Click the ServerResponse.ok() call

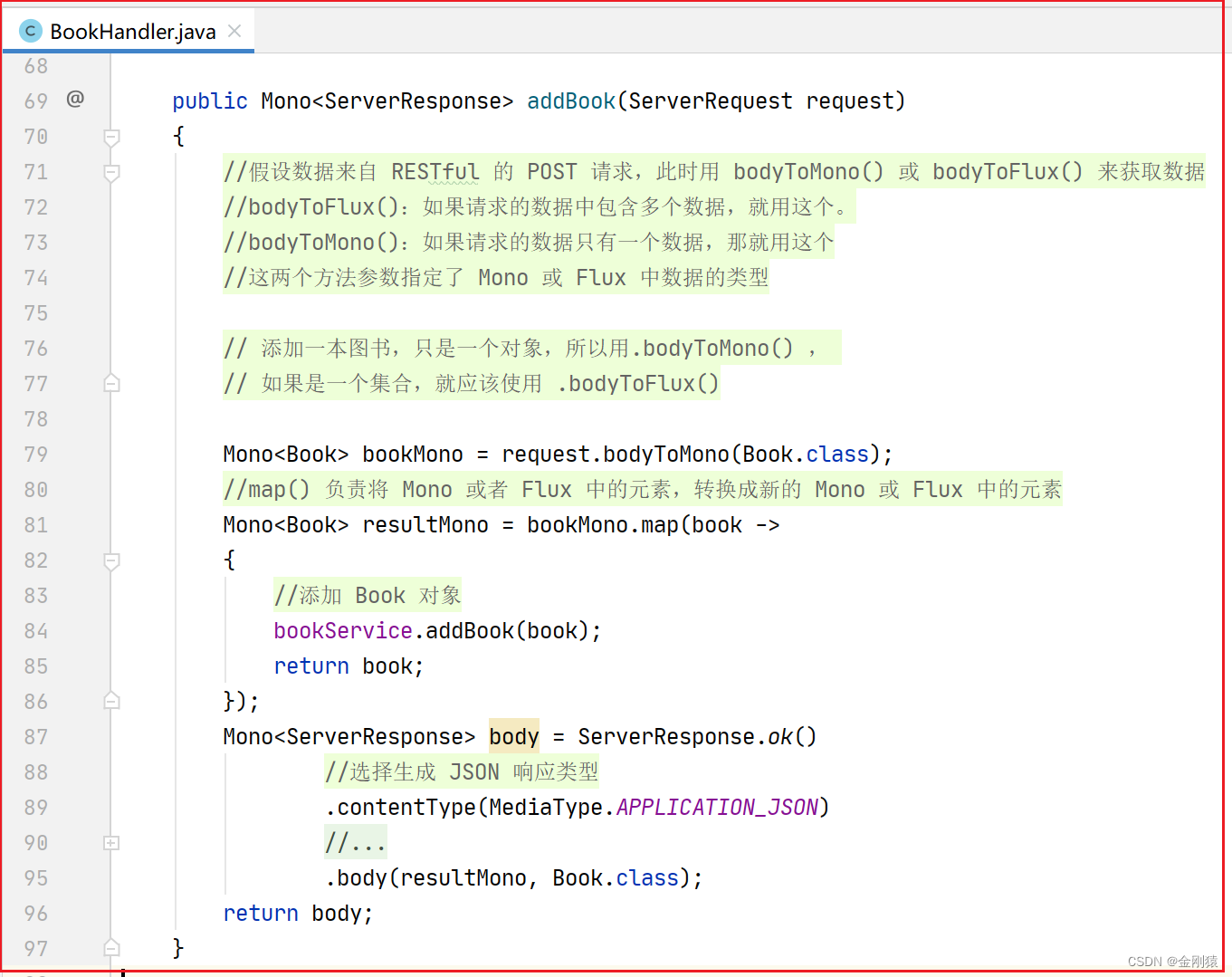point(697,737)
